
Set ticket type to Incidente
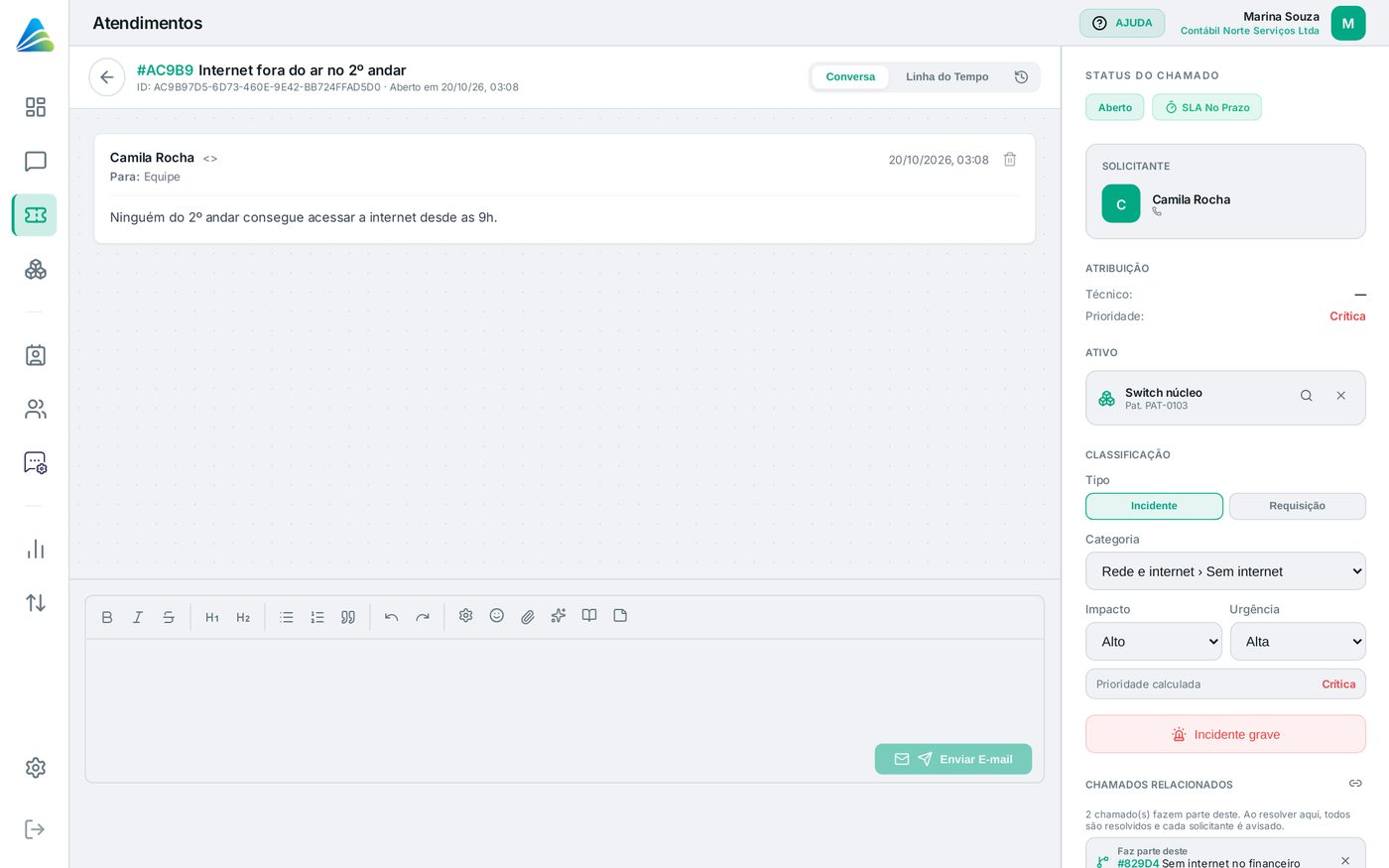(x=1154, y=506)
